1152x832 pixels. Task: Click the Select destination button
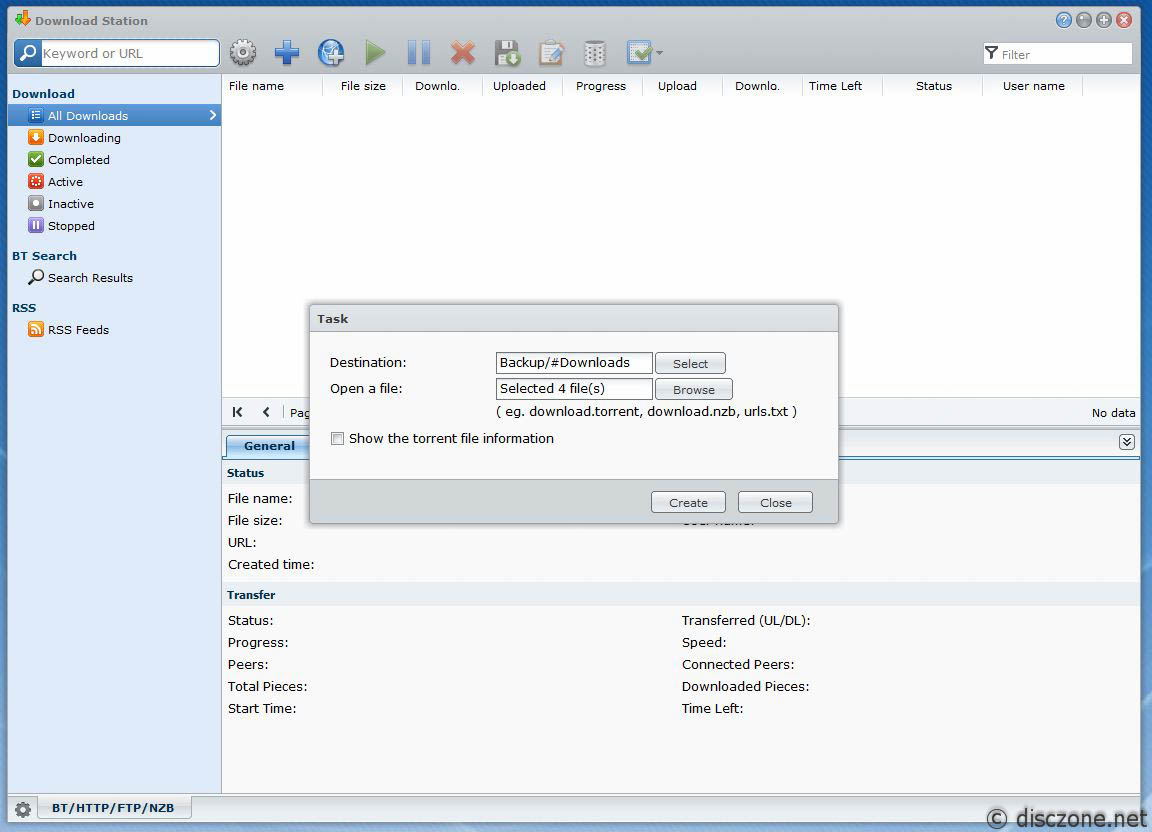point(690,363)
